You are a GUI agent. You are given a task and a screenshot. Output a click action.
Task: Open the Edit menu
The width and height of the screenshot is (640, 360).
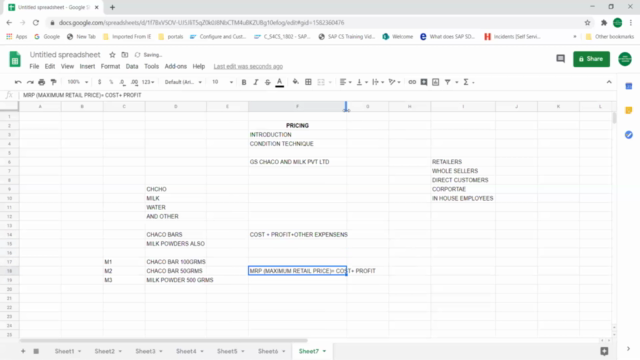[50, 66]
